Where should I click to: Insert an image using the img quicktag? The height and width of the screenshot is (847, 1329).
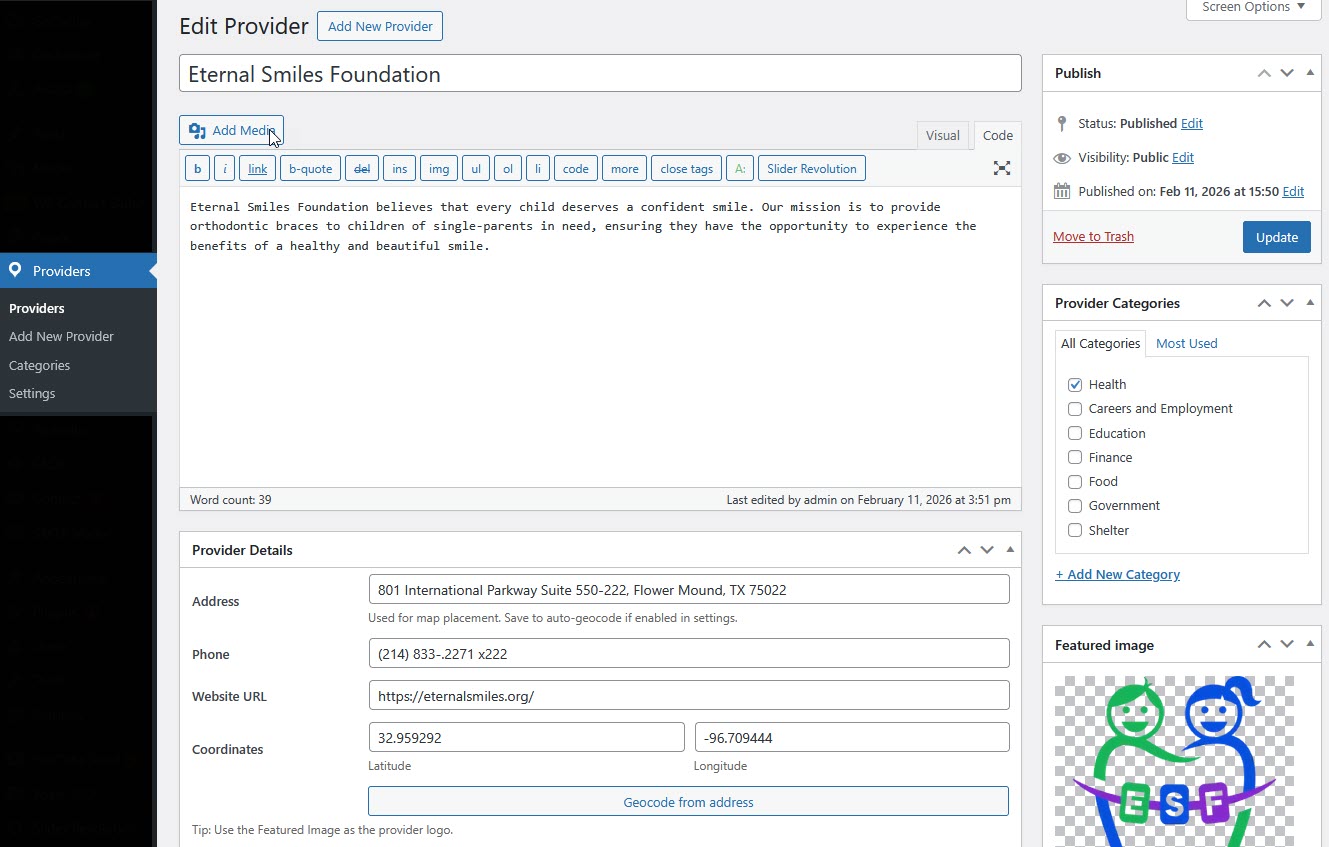pyautogui.click(x=438, y=168)
